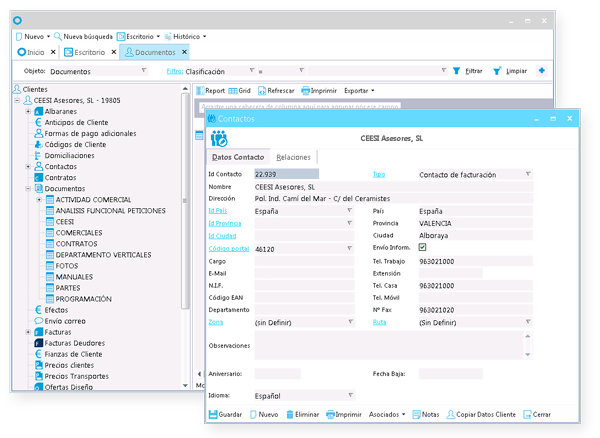Screen dimensions: 600x438
Task: Open the Id País España dropdown
Action: 349,210
